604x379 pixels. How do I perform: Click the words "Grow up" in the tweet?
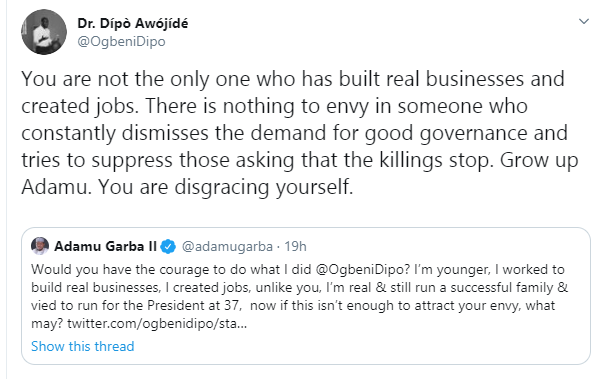point(539,160)
